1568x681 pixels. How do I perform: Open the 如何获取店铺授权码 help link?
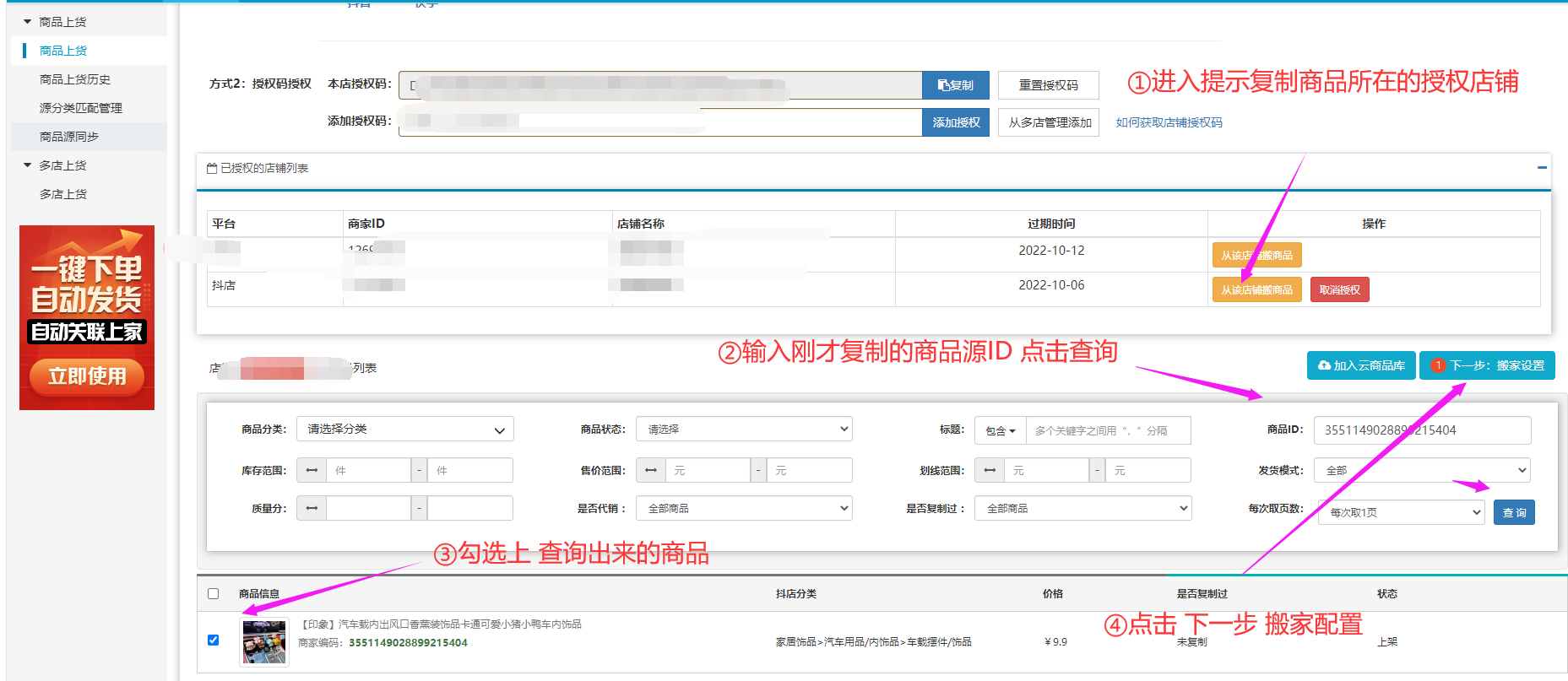pyautogui.click(x=1169, y=122)
